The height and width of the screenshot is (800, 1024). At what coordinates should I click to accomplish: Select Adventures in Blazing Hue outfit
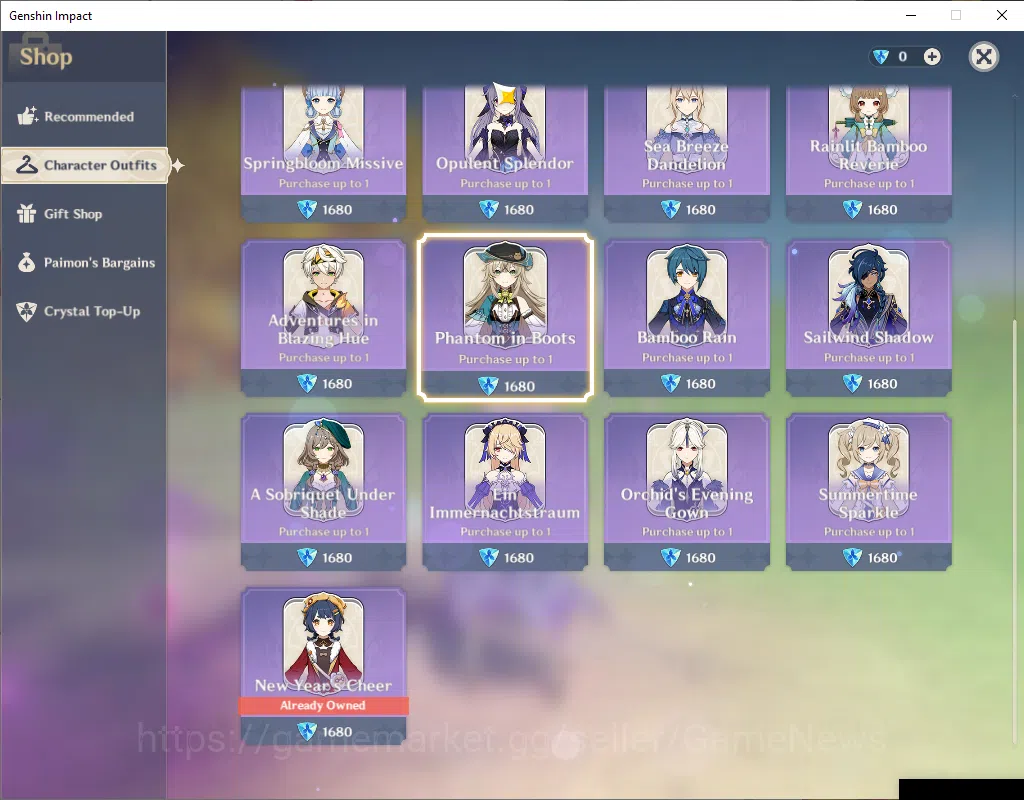pos(323,317)
